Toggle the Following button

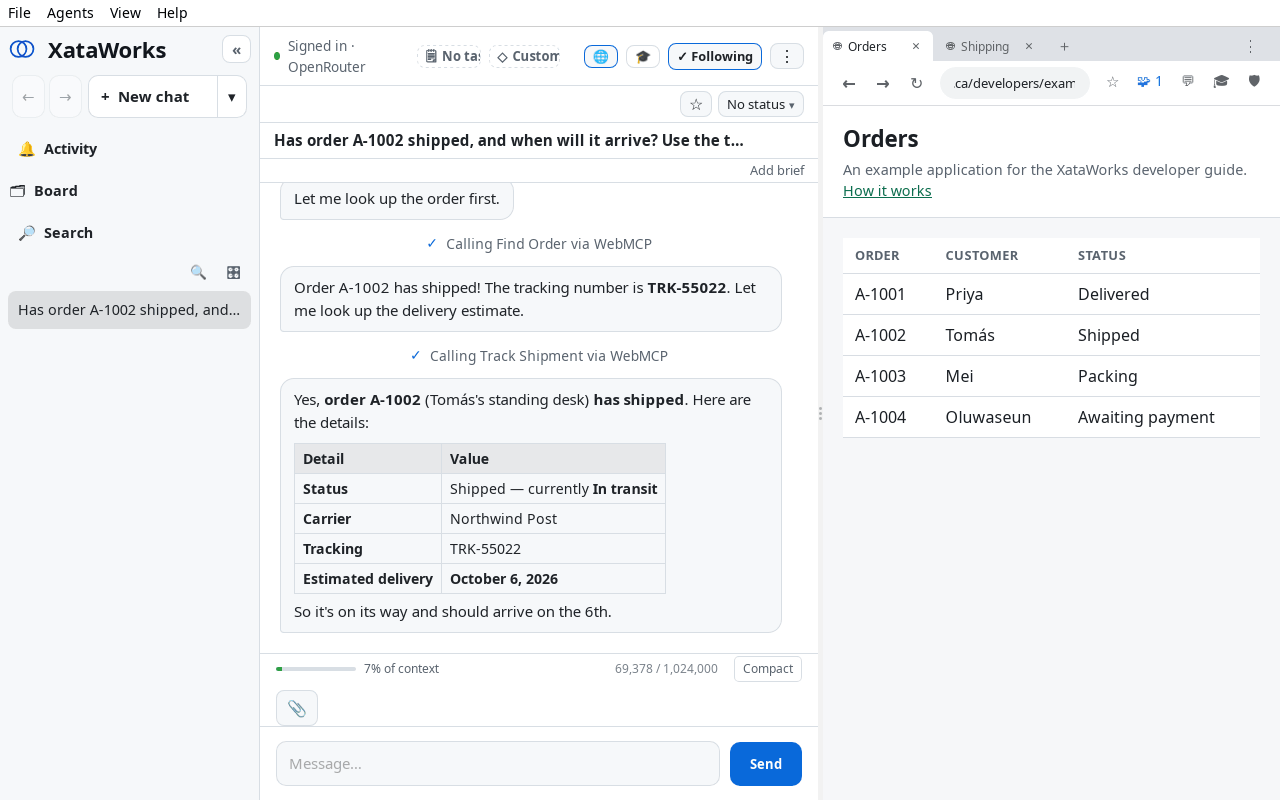click(x=715, y=57)
